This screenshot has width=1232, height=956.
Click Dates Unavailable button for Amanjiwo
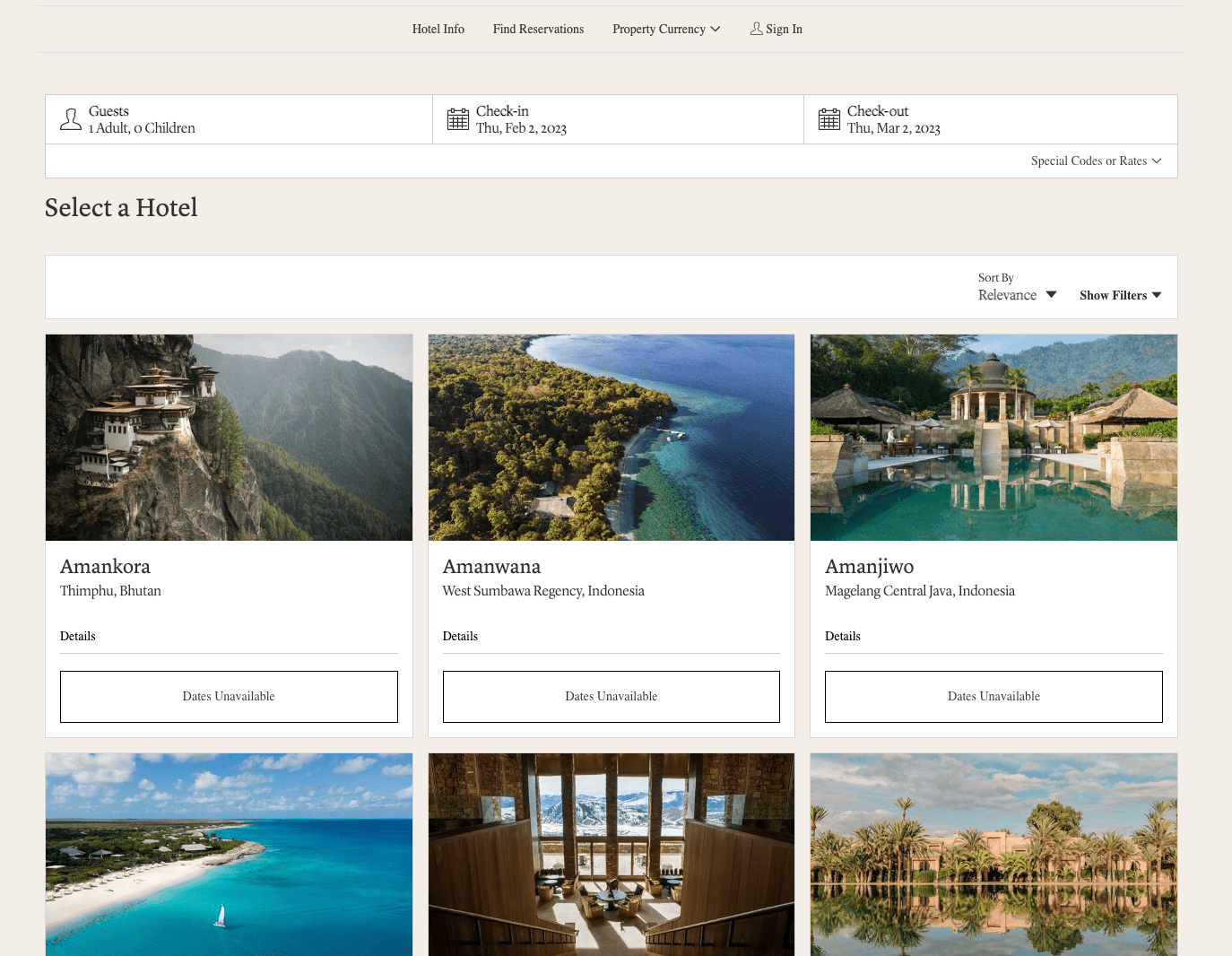tap(993, 697)
